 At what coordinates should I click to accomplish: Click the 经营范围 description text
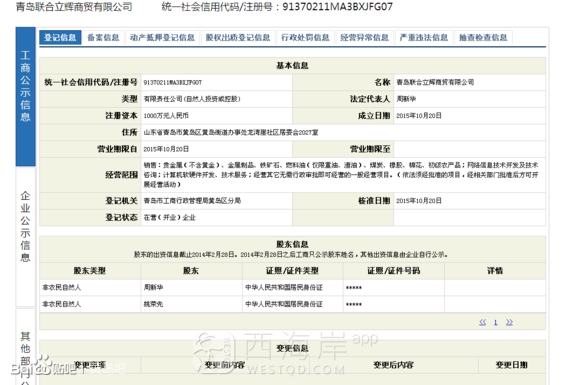pos(341,175)
